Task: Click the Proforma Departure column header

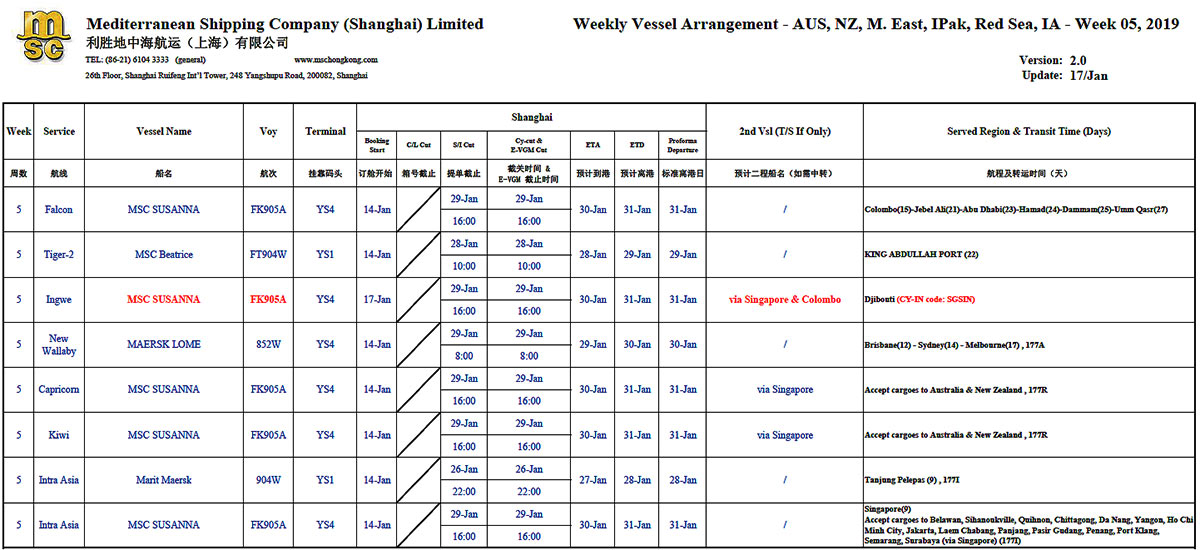Action: tap(682, 145)
